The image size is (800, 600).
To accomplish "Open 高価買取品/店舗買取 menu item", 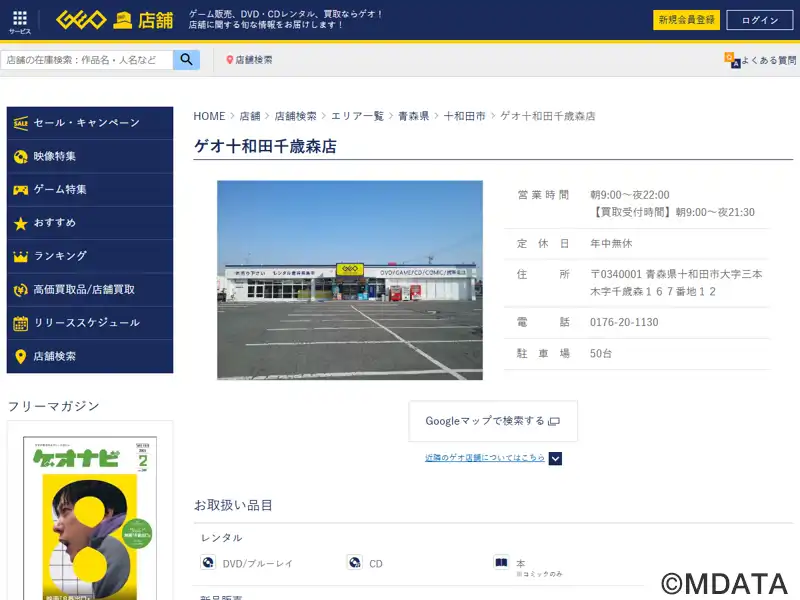I will tap(90, 290).
